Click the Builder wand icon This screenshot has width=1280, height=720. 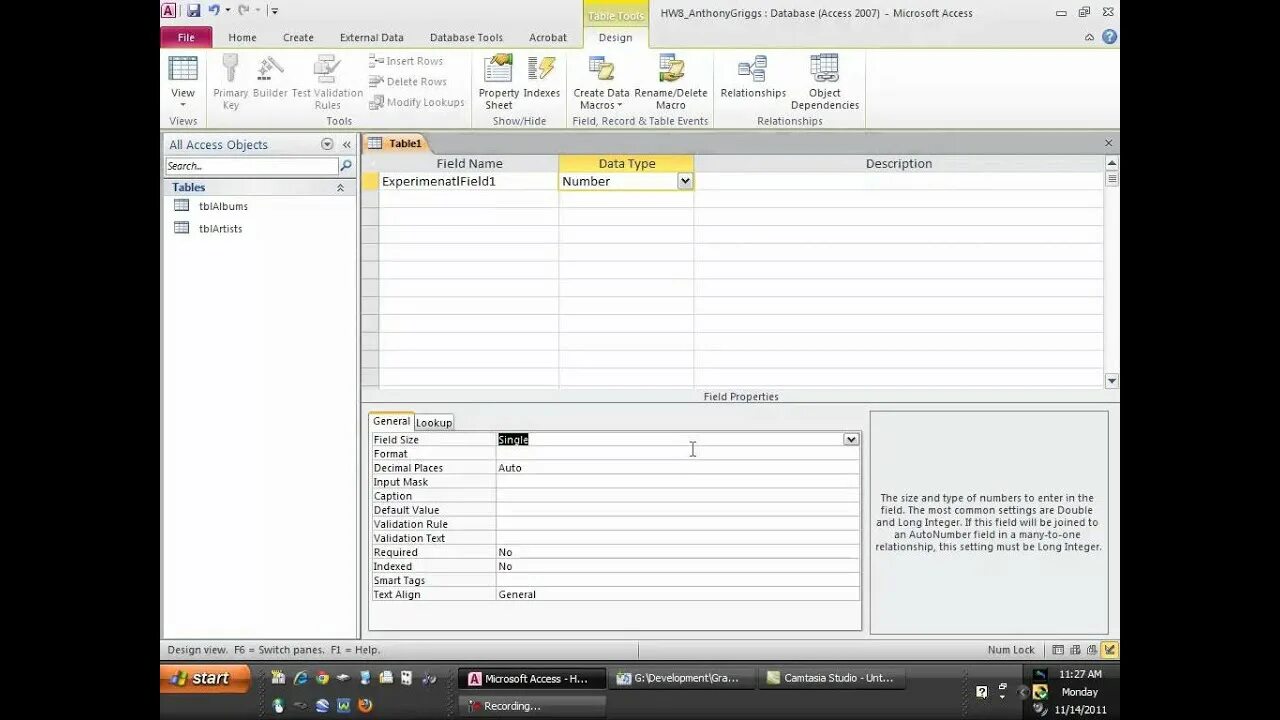270,69
